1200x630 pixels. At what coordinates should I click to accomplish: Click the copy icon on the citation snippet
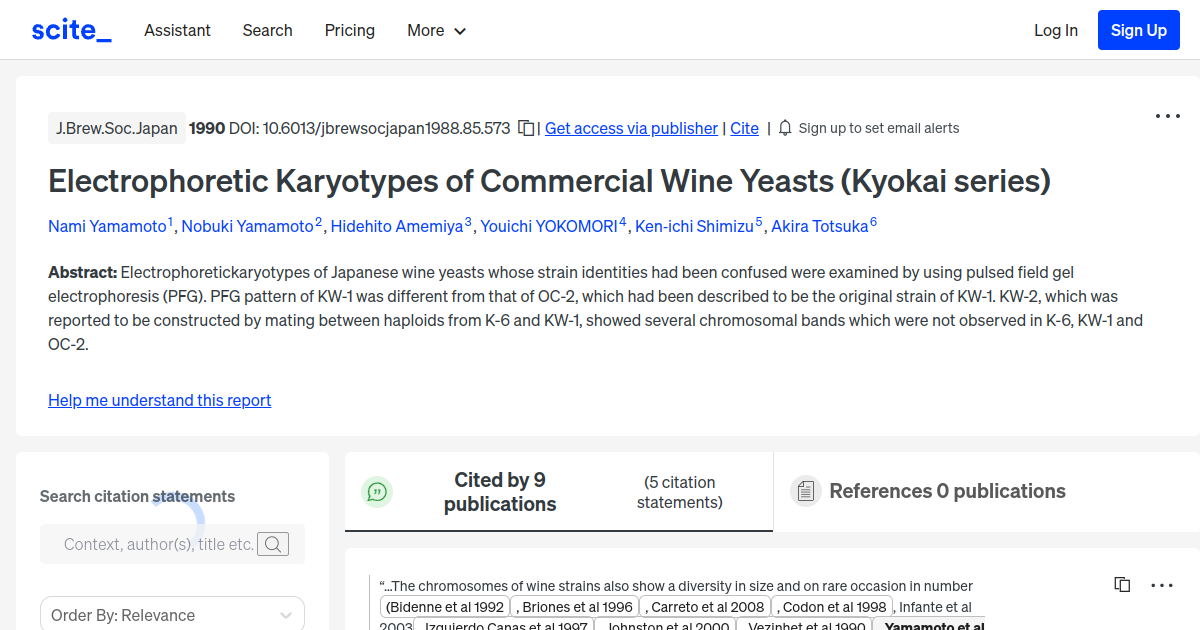pos(1121,584)
